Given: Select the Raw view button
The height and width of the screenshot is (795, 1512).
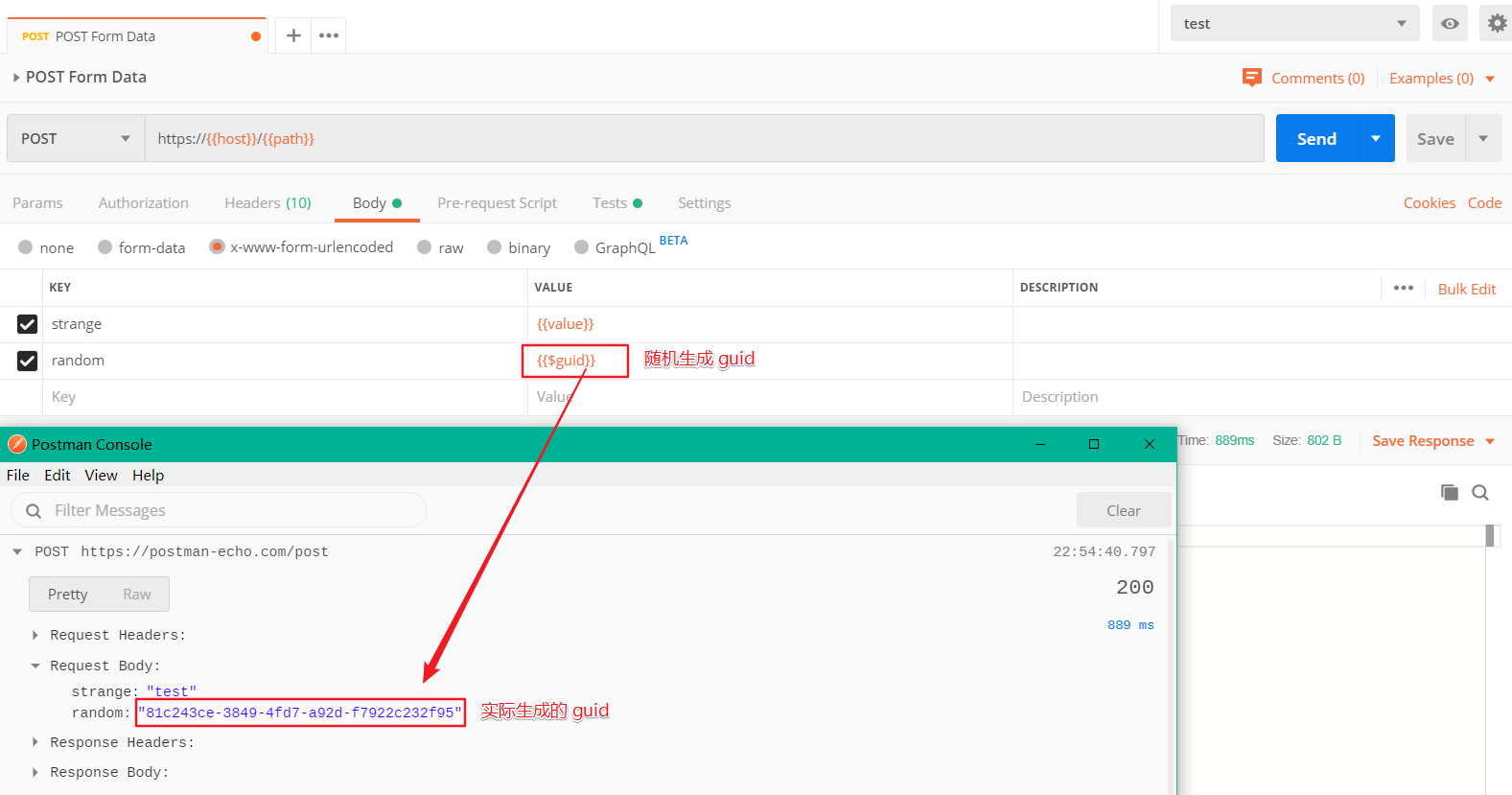Looking at the screenshot, I should pyautogui.click(x=137, y=595).
